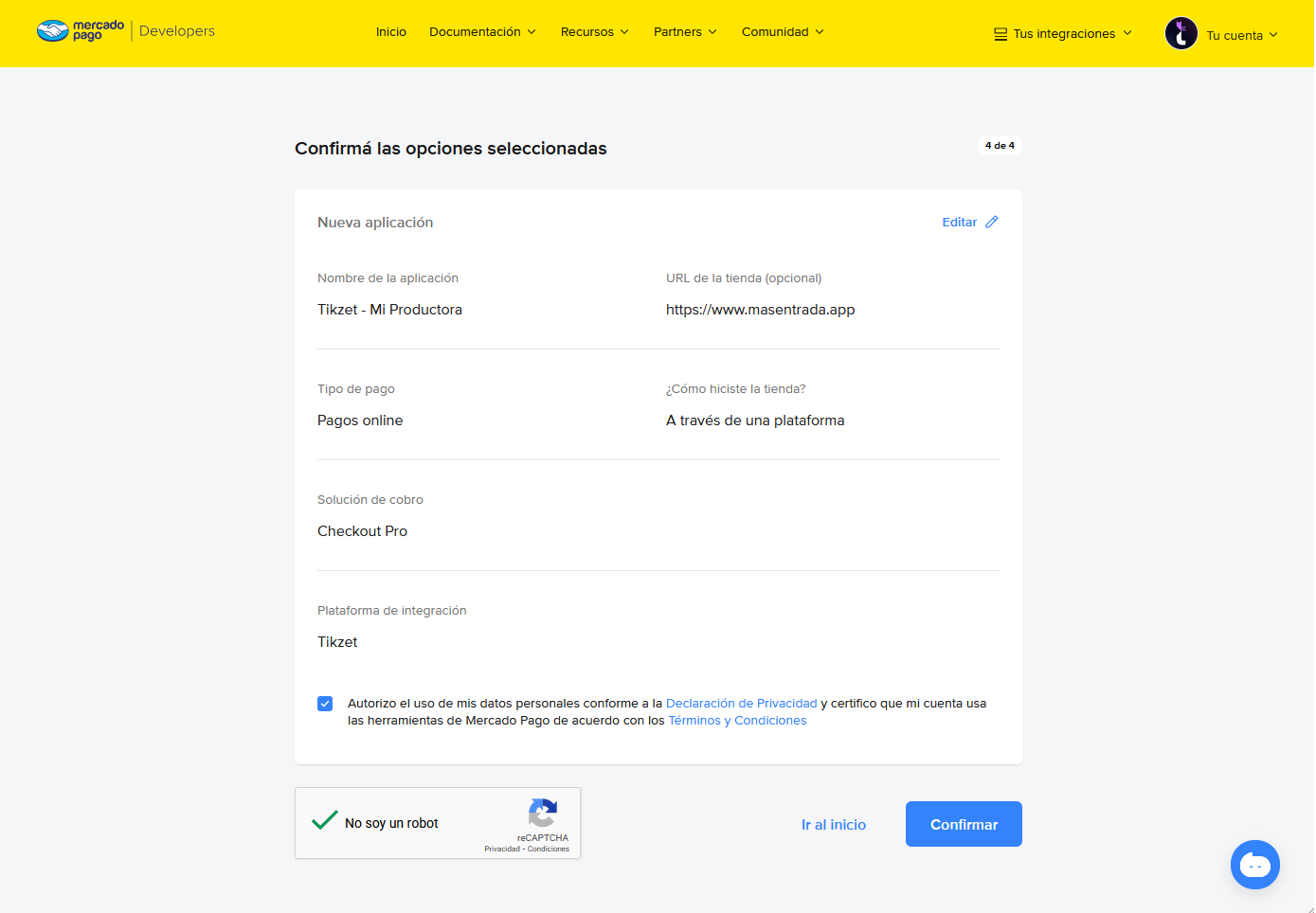1316x913 pixels.
Task: Click the pencil icon next to Editar
Action: 992,222
